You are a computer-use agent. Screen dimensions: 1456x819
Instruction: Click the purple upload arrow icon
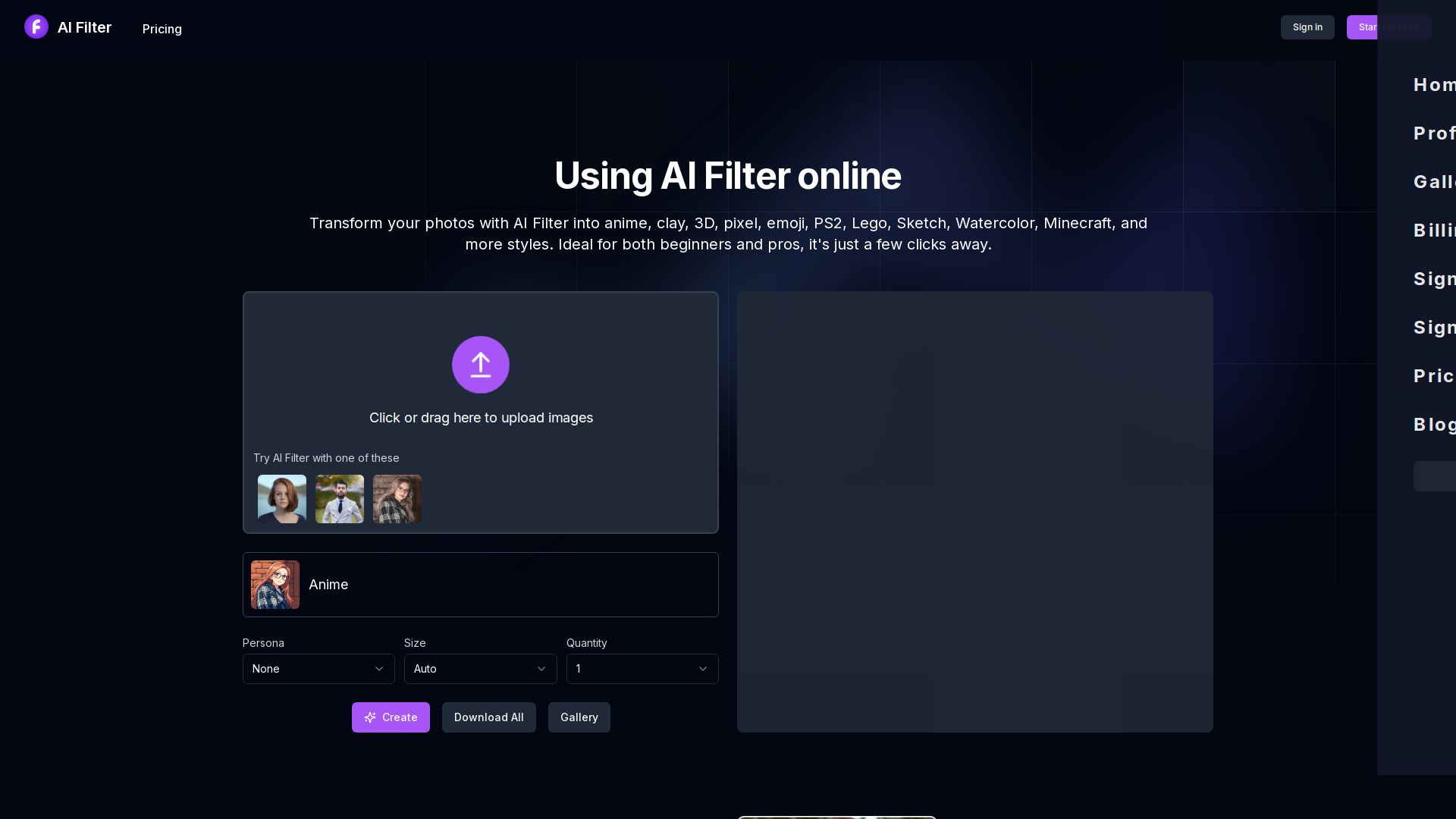pos(481,365)
